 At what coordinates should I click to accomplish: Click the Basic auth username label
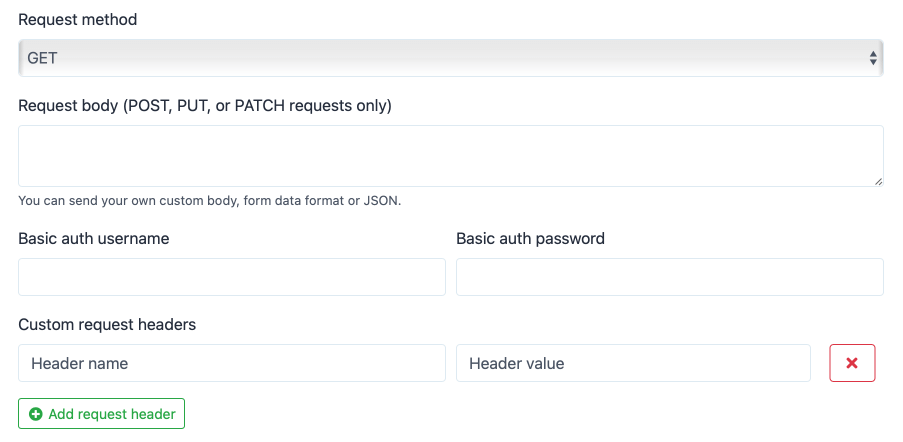pos(94,238)
